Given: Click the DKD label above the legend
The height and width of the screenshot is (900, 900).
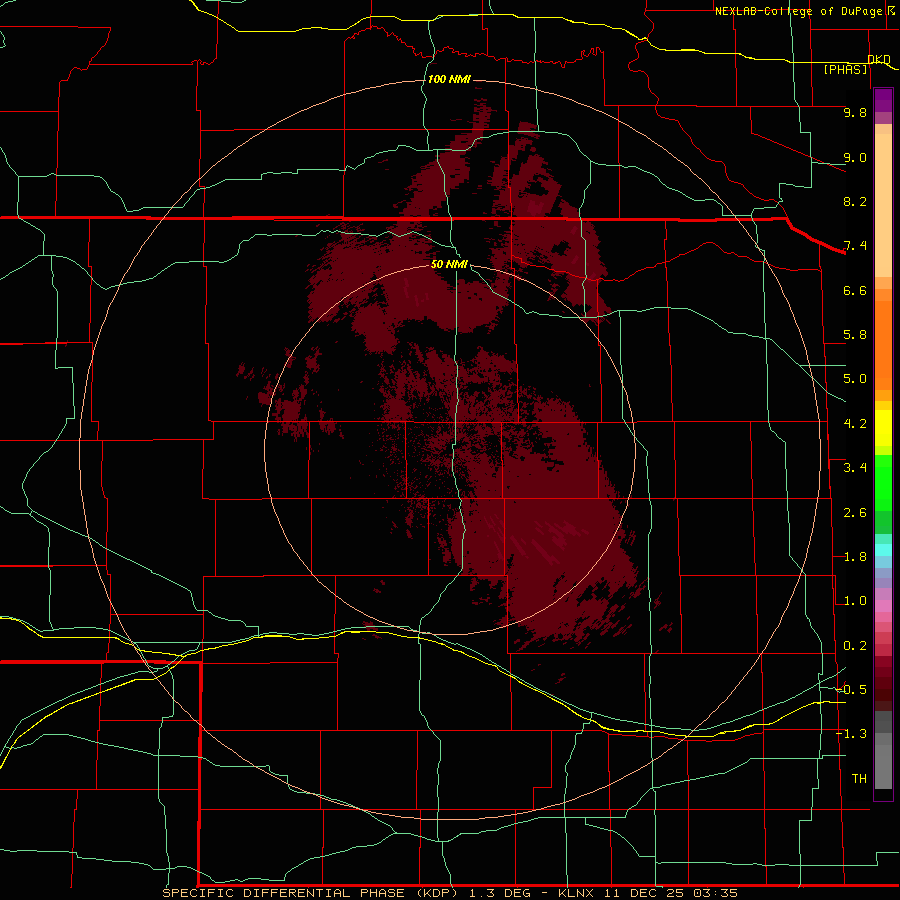Looking at the screenshot, I should pos(879,59).
